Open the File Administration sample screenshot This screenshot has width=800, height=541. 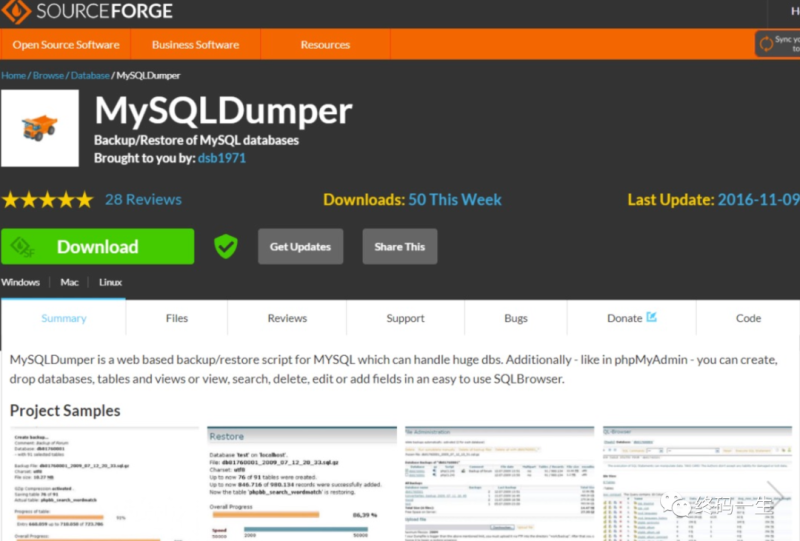500,484
